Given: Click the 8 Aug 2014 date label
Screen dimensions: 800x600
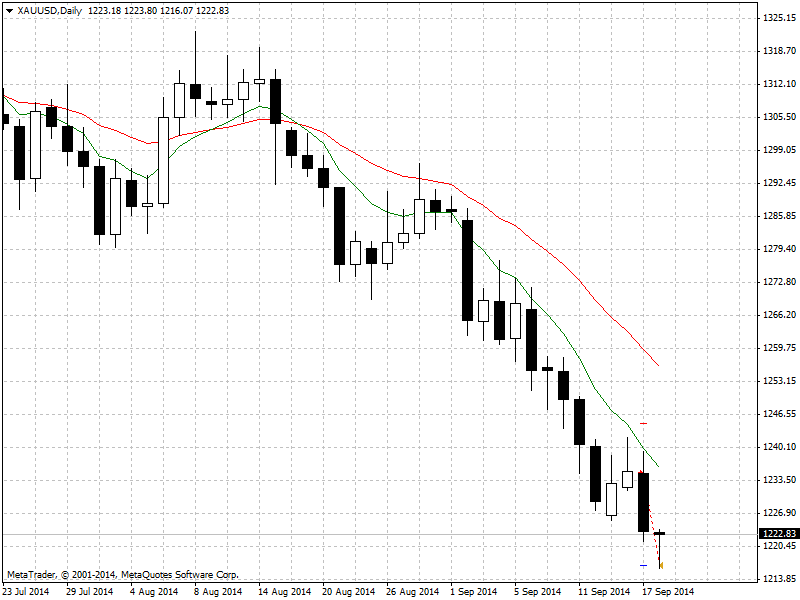Looking at the screenshot, I should tap(218, 592).
